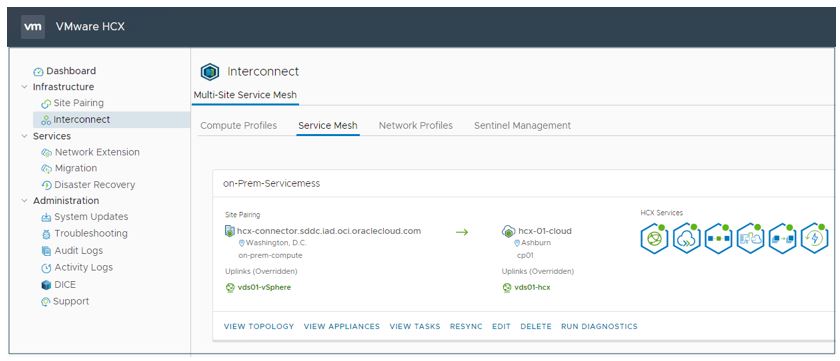Go to Migration page
Screen dimensions: 840x361
pos(76,168)
